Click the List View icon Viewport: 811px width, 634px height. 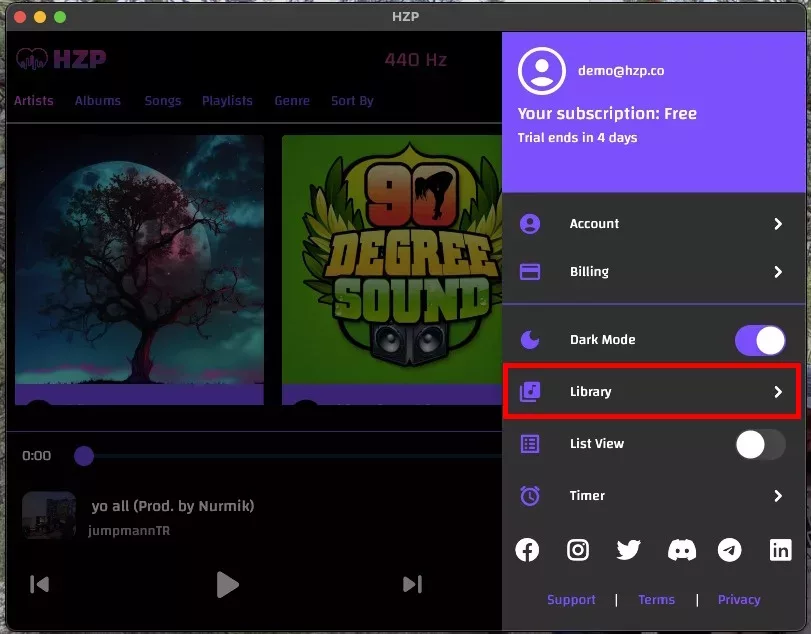530,444
